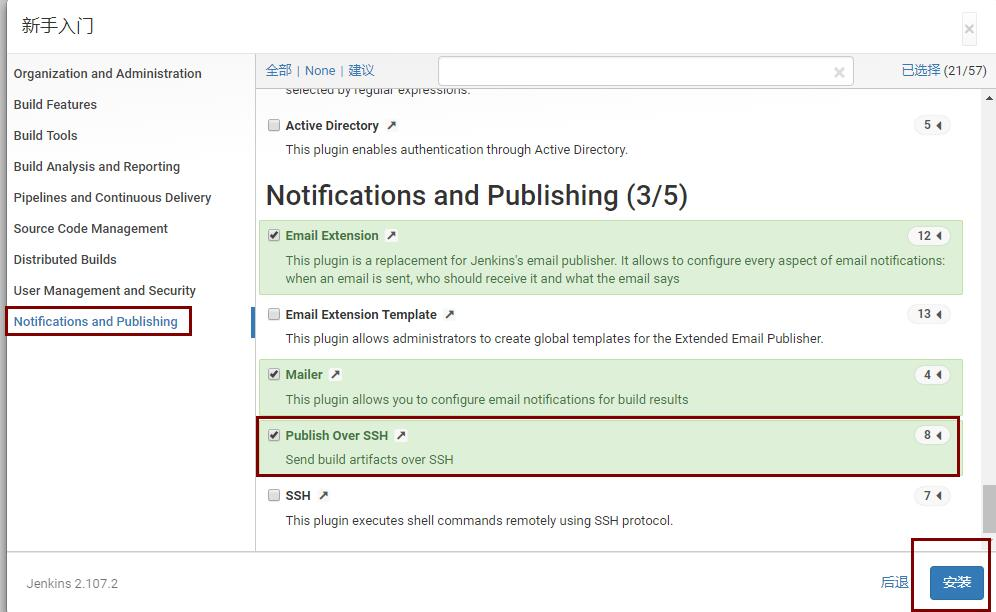The height and width of the screenshot is (612, 996).
Task: Click the plugin list scrollbar thumb
Action: pos(989,508)
